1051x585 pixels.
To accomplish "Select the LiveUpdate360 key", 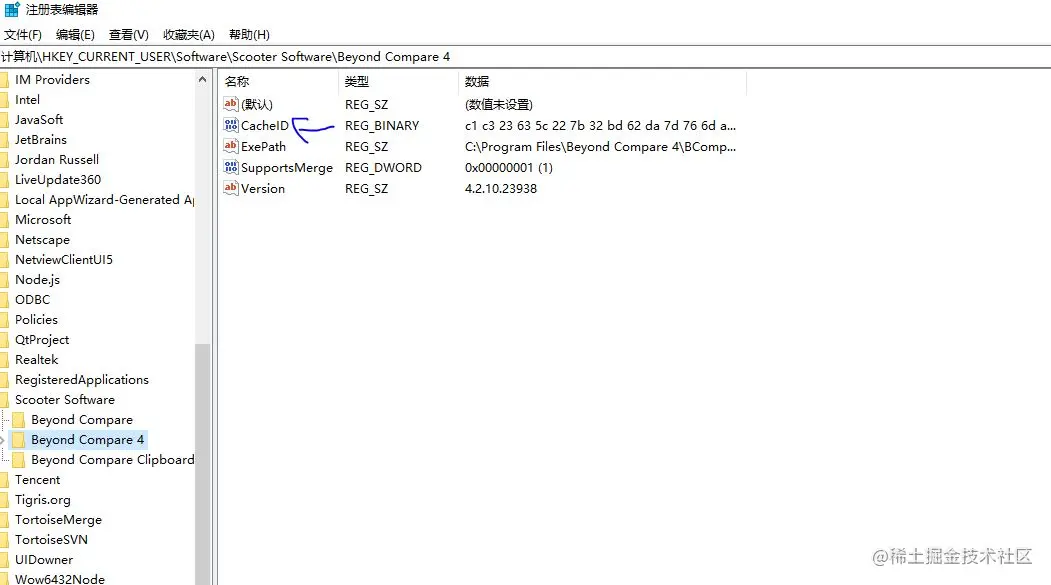I will [x=58, y=180].
